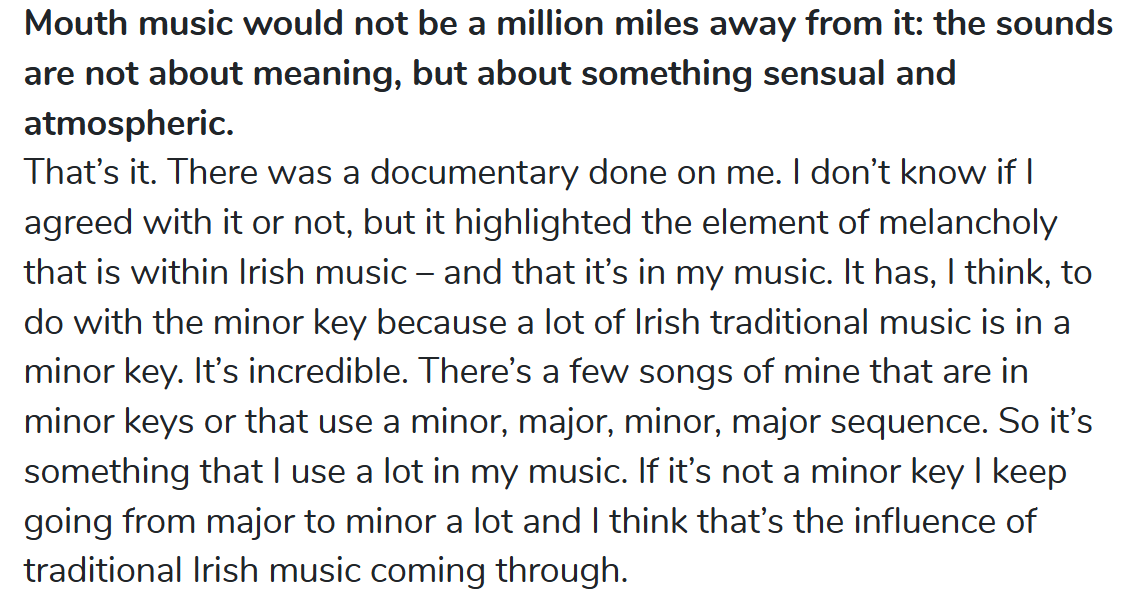Screen dimensions: 1135x589
Task: Click the word 'because'
Action: pyautogui.click(x=441, y=323)
